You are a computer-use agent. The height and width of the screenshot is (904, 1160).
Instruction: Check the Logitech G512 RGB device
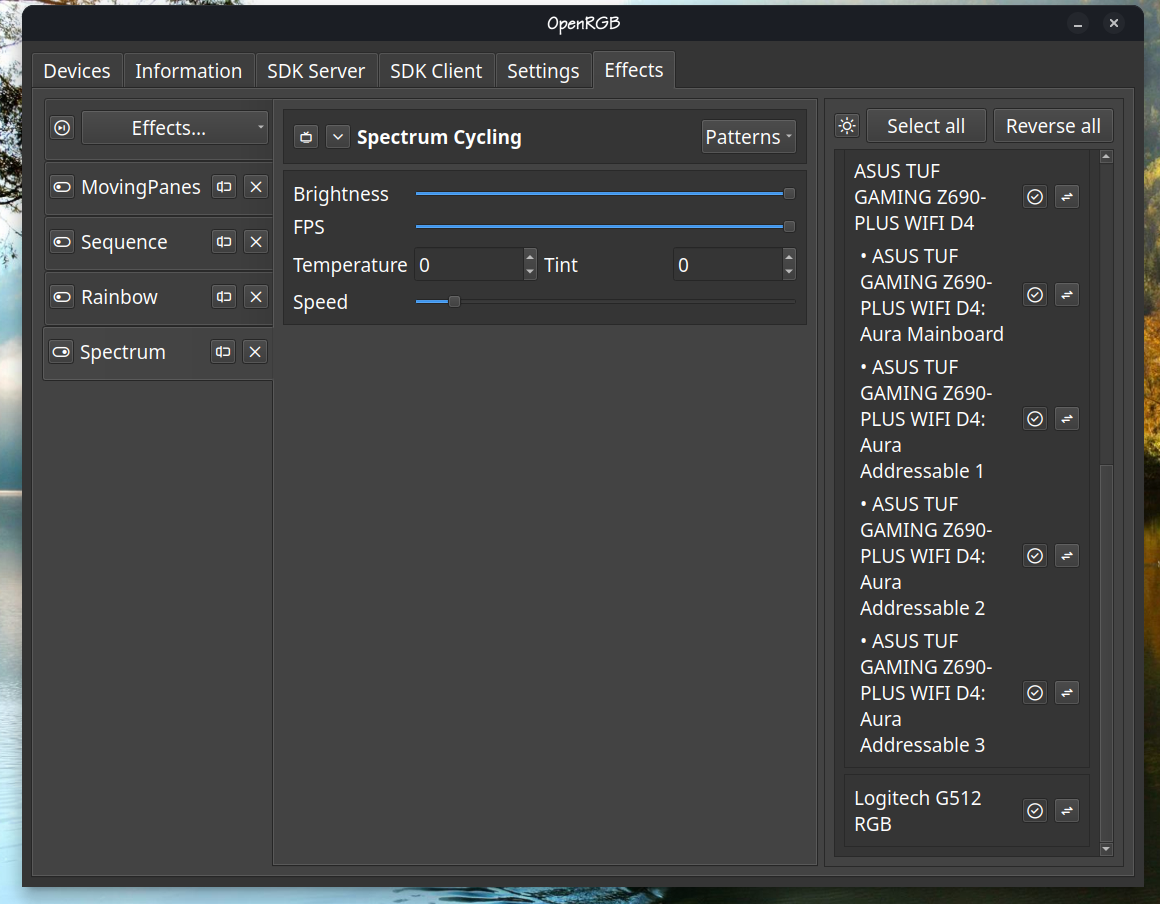tap(1035, 811)
